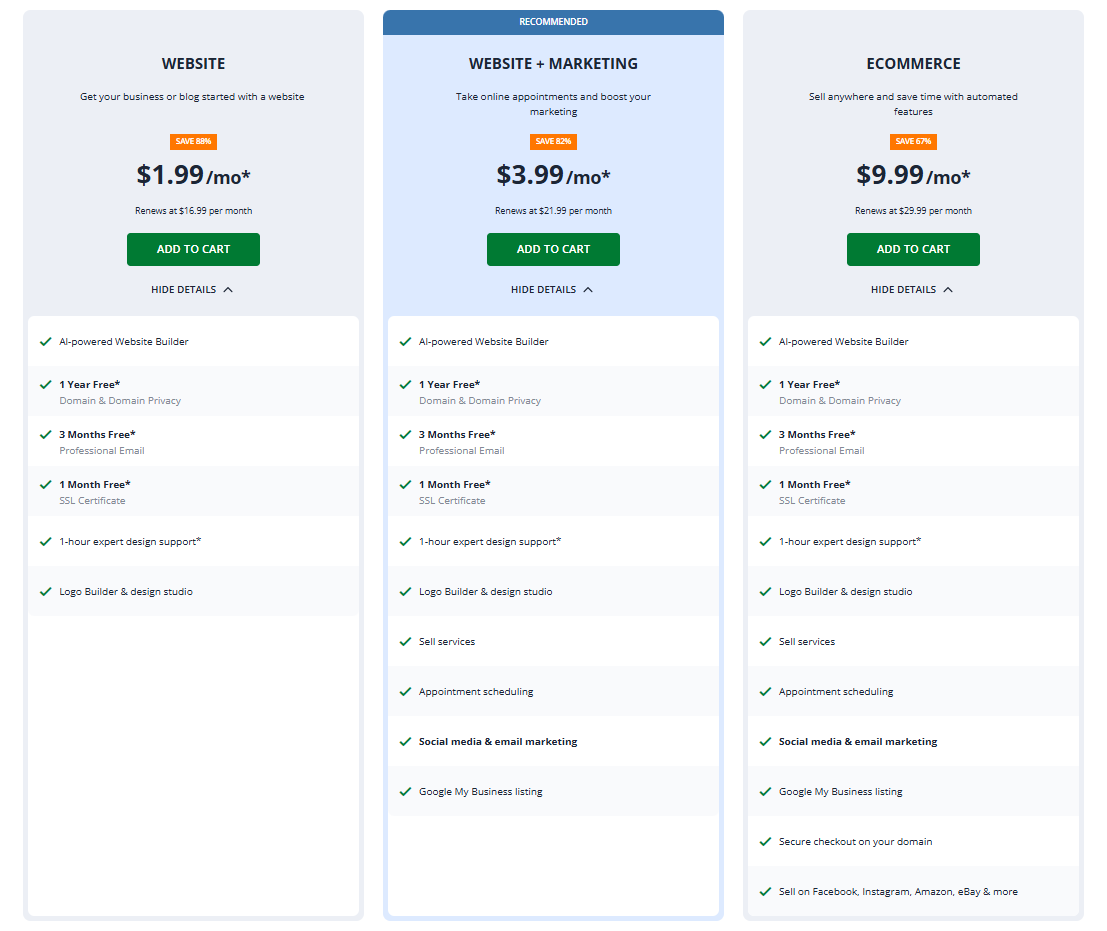Click the SAVE 67% badge on Ecommerce
The height and width of the screenshot is (931, 1107).
click(x=913, y=142)
